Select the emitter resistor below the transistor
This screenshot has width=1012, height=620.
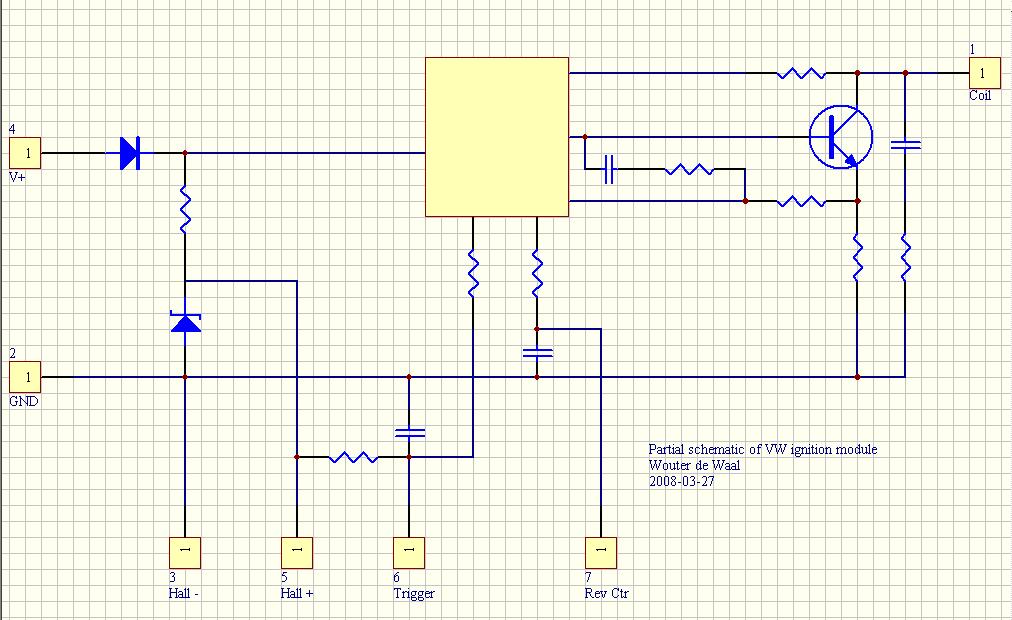click(857, 259)
